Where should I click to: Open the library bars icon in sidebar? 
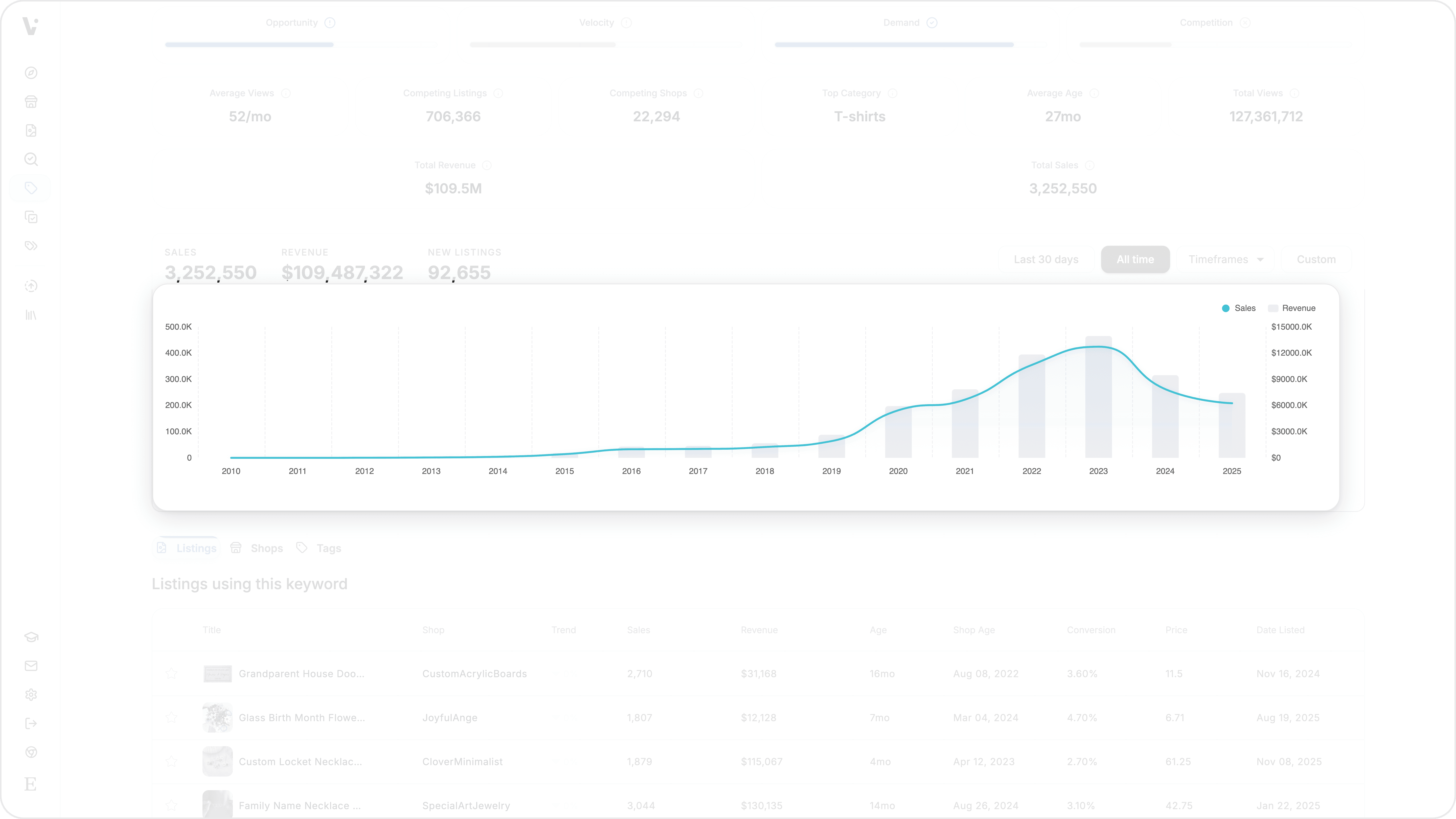(x=31, y=315)
